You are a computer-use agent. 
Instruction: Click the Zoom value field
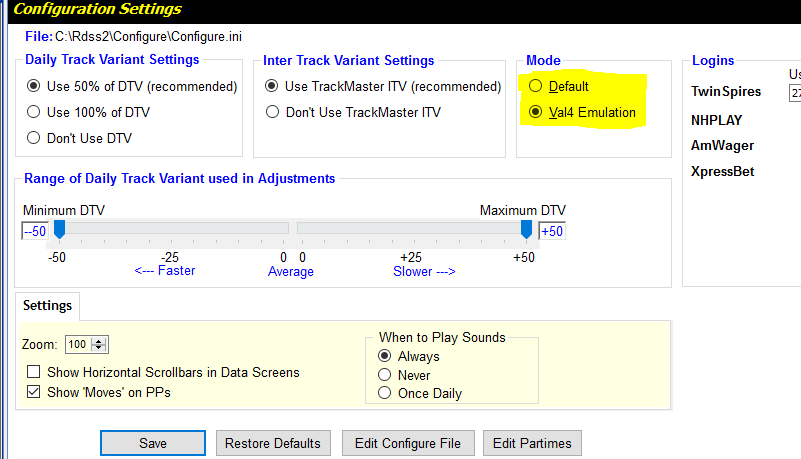click(78, 344)
